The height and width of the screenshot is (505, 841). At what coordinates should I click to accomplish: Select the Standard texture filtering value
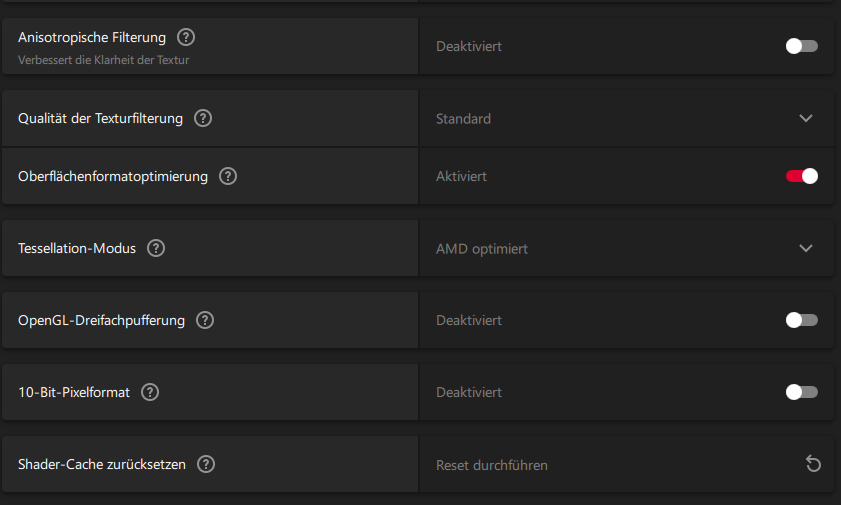click(x=463, y=119)
